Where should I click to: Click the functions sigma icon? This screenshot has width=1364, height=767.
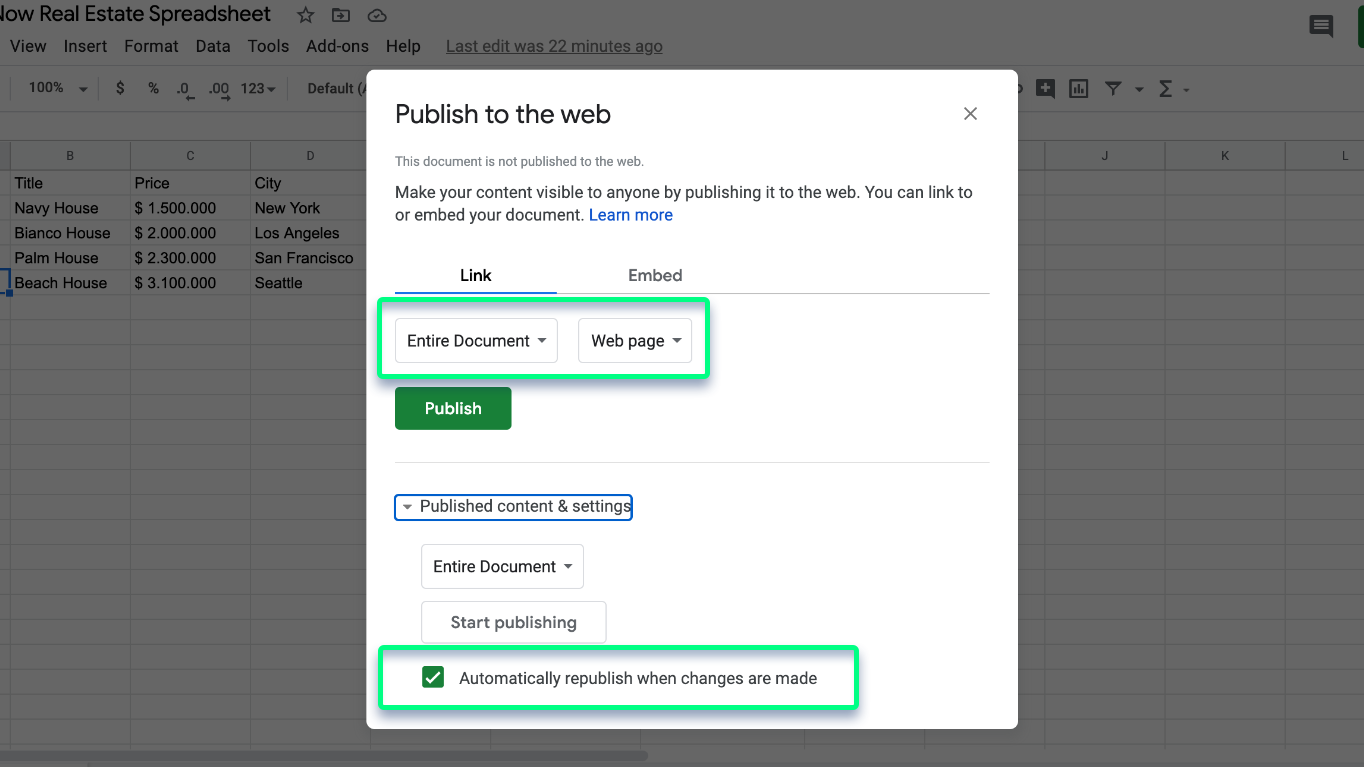(1165, 89)
